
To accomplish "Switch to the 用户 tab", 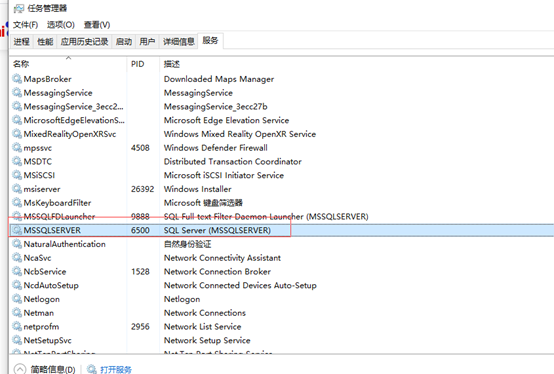I will click(147, 42).
